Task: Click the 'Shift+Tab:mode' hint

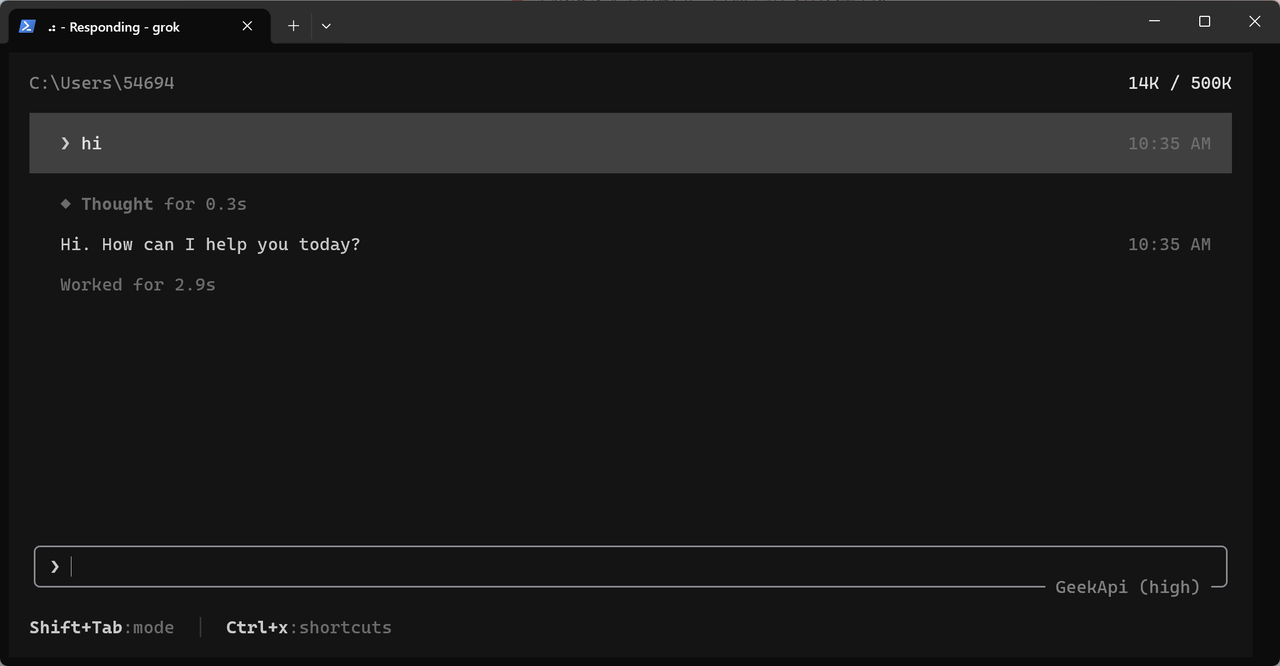Action: tap(102, 628)
